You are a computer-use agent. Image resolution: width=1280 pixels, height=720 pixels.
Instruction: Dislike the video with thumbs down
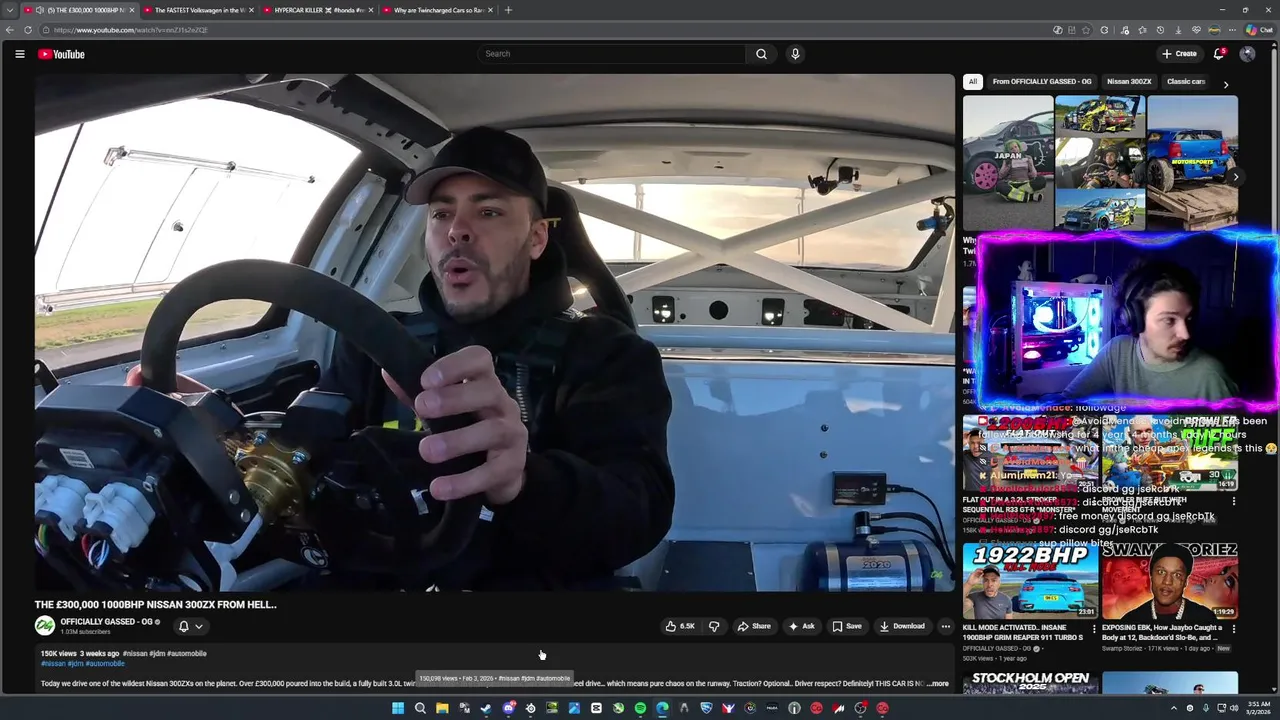pyautogui.click(x=714, y=626)
